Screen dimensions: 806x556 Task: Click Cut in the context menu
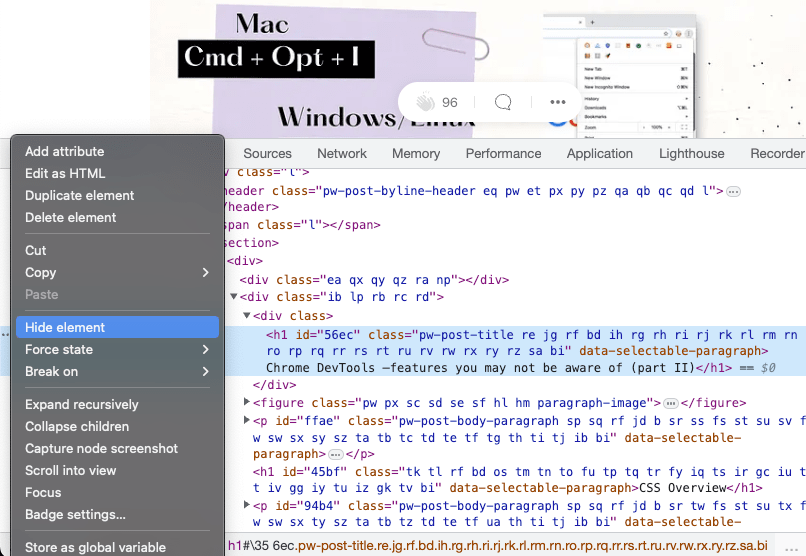[35, 251]
